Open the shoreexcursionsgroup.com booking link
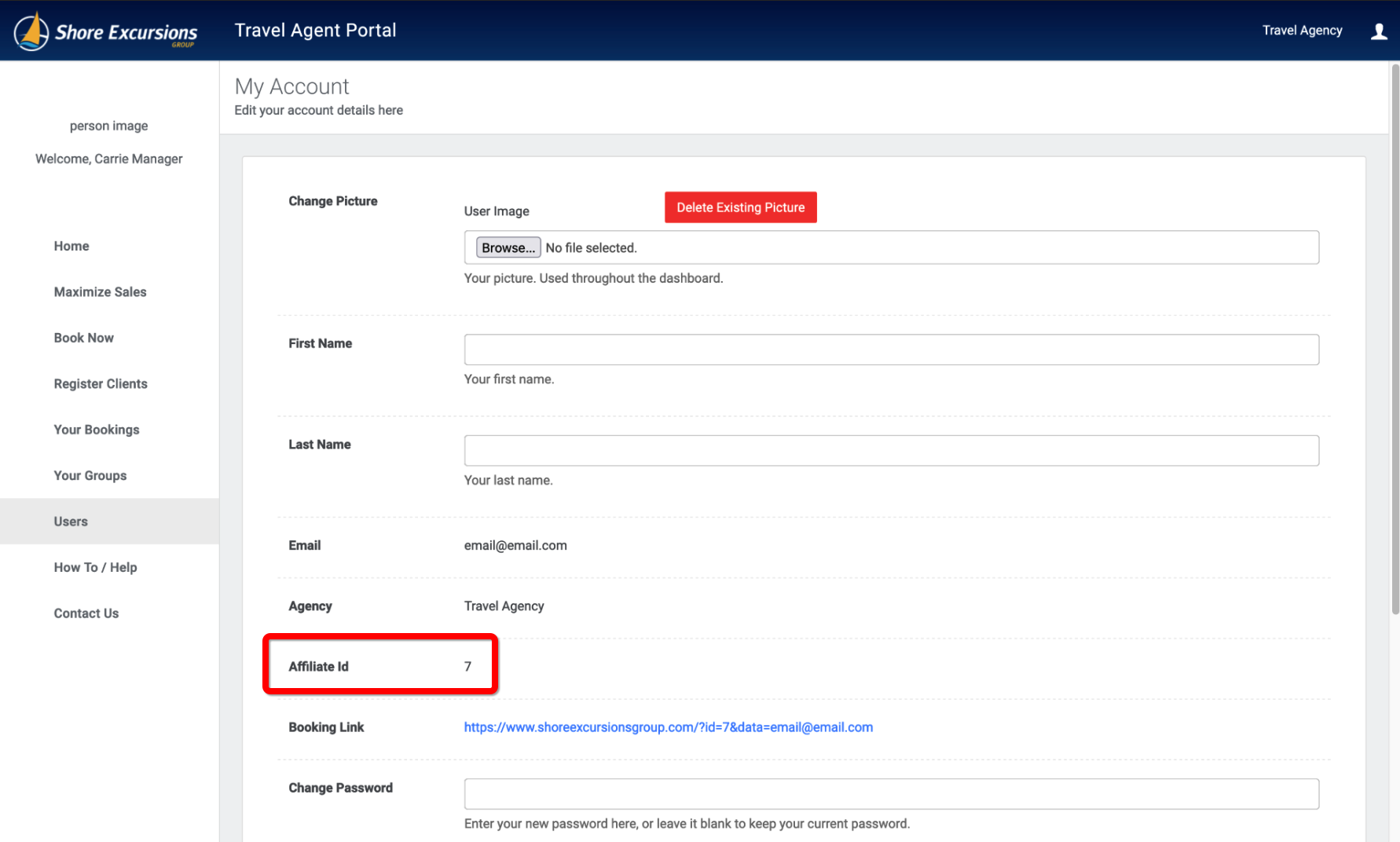The height and width of the screenshot is (842, 1400). point(668,727)
